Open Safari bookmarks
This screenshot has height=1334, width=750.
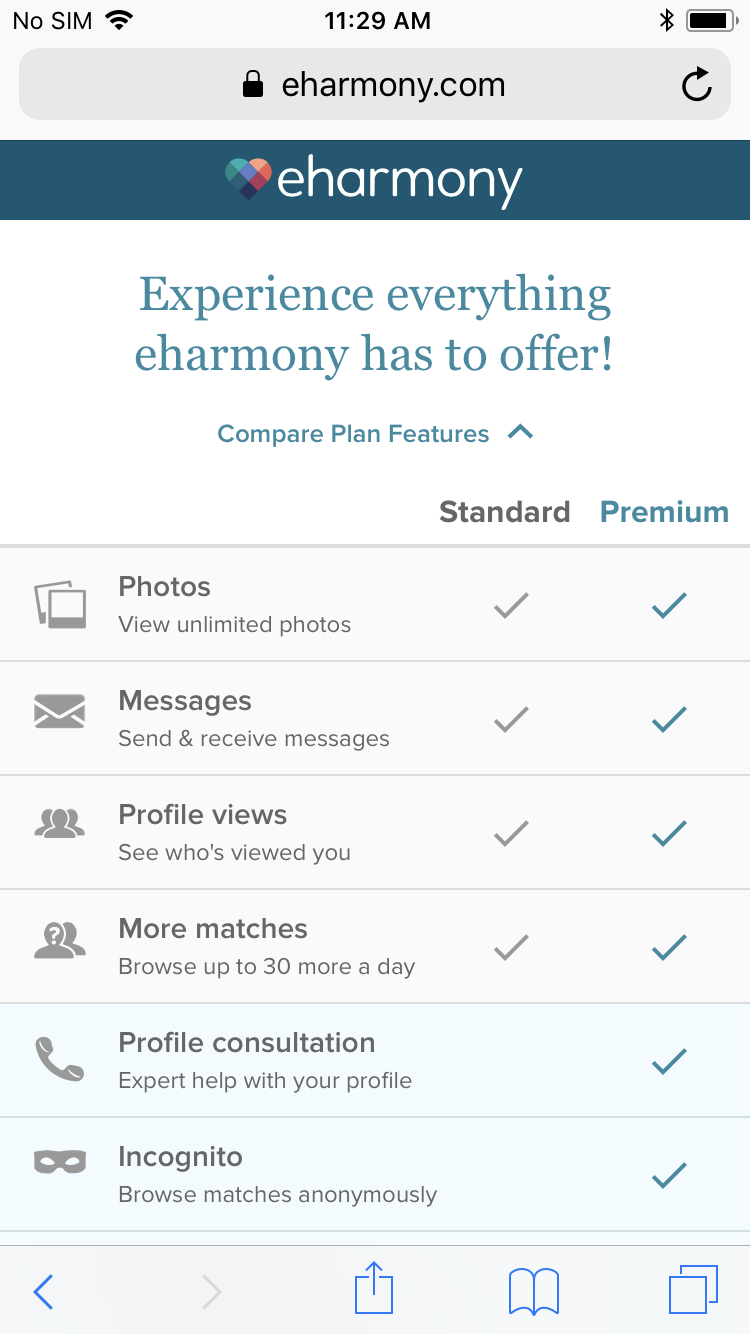(x=533, y=1290)
